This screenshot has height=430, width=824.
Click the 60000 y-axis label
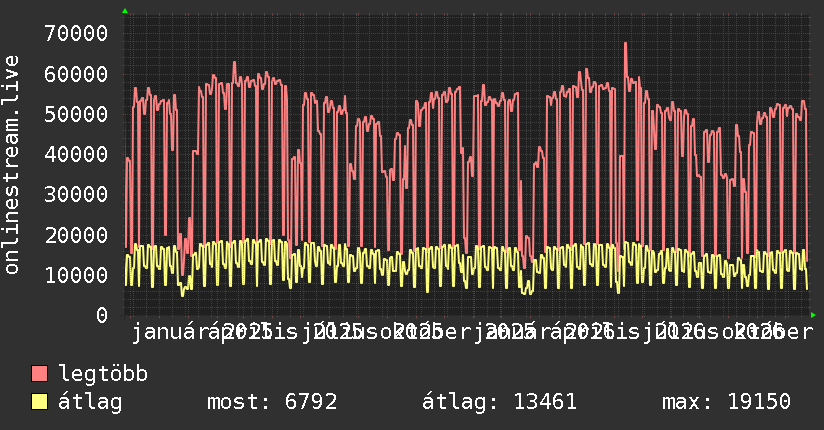point(76,74)
